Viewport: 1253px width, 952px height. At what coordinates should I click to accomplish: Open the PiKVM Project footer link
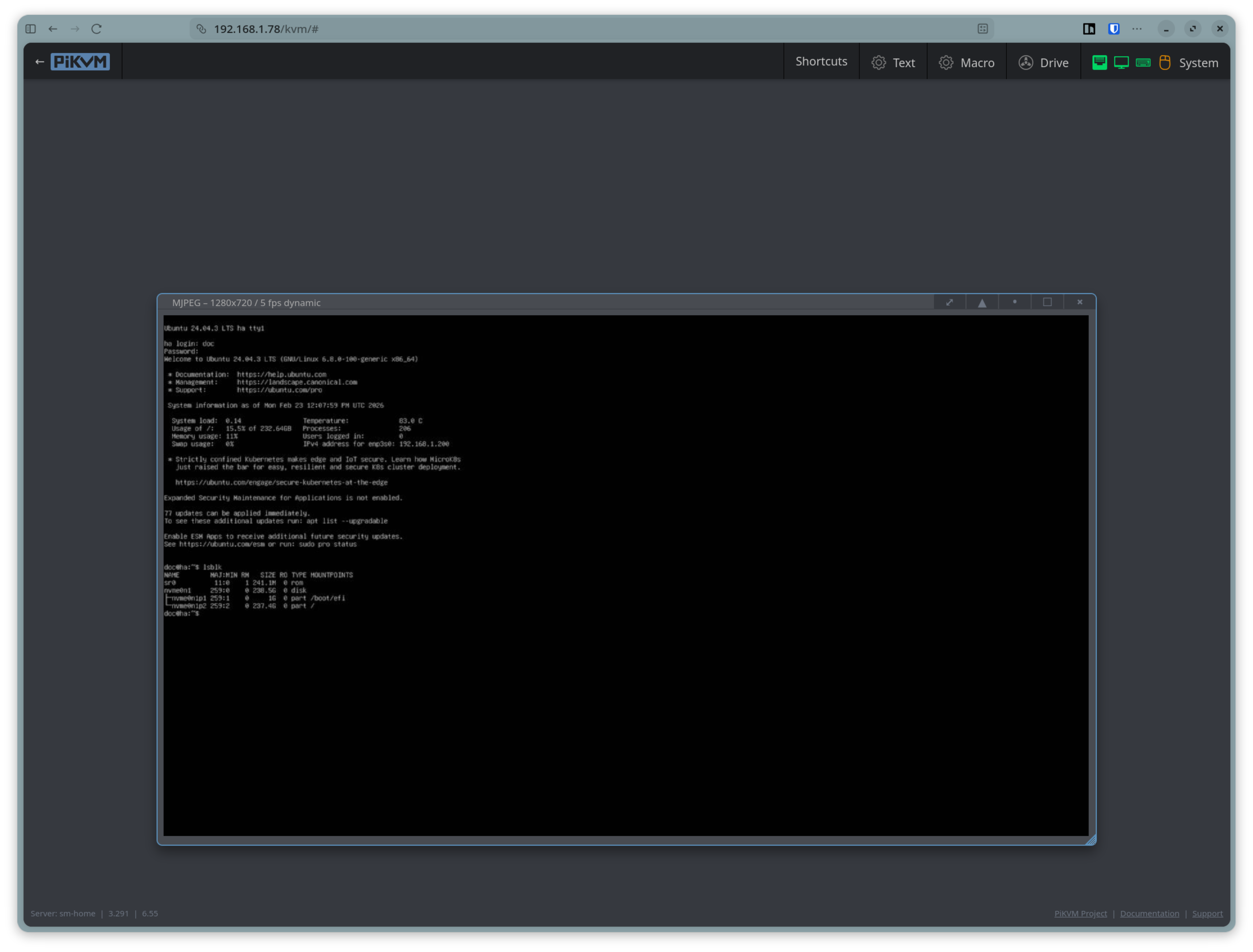pos(1080,914)
